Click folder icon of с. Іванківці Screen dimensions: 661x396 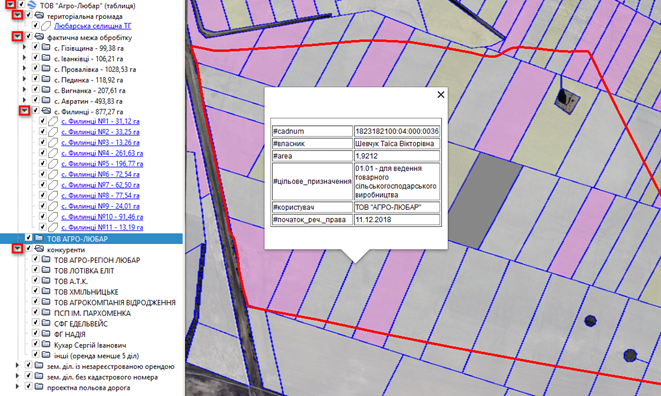click(46, 58)
